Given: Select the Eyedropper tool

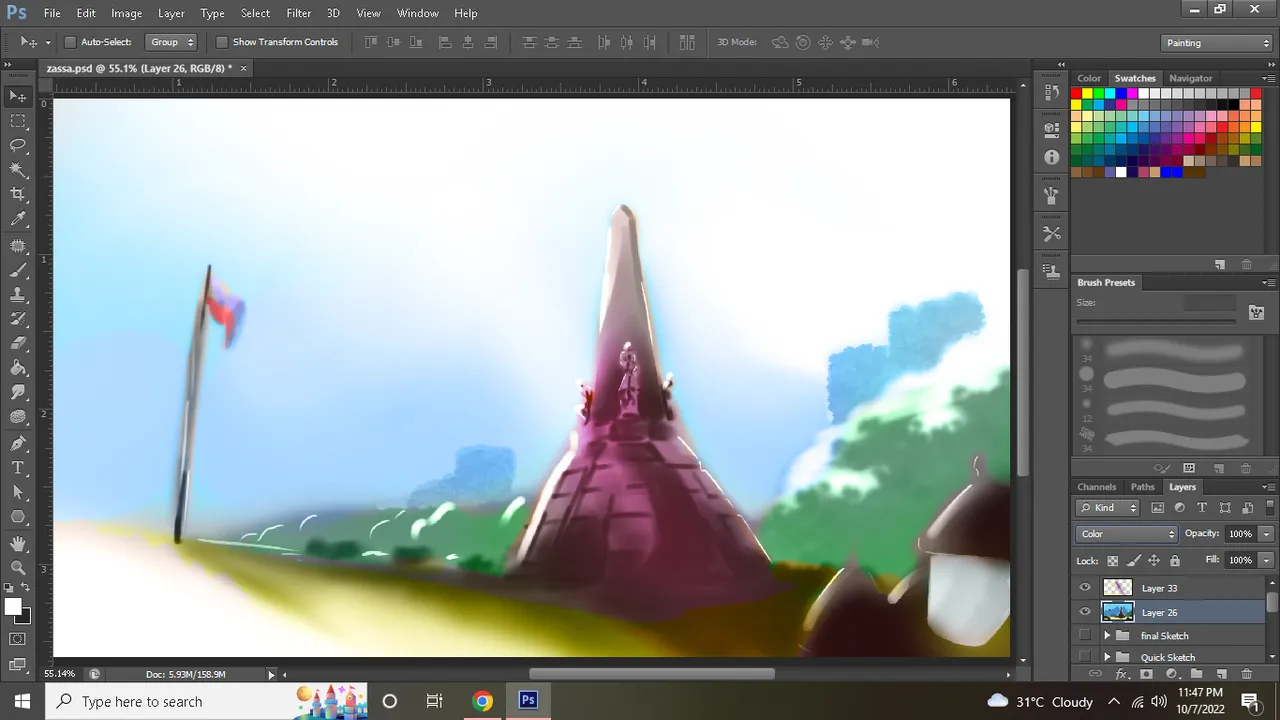Looking at the screenshot, I should point(18,220).
